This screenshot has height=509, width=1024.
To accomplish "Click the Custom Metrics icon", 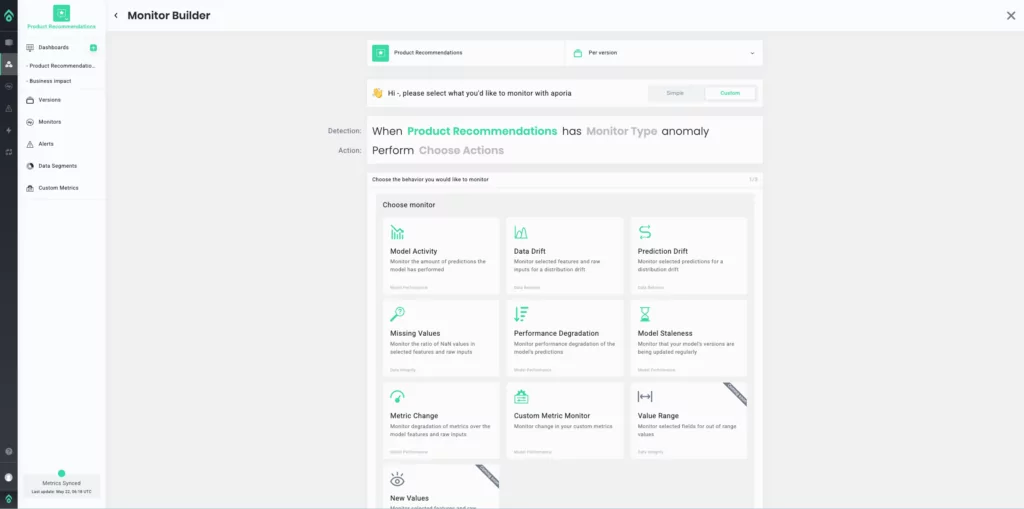I will pyautogui.click(x=30, y=188).
